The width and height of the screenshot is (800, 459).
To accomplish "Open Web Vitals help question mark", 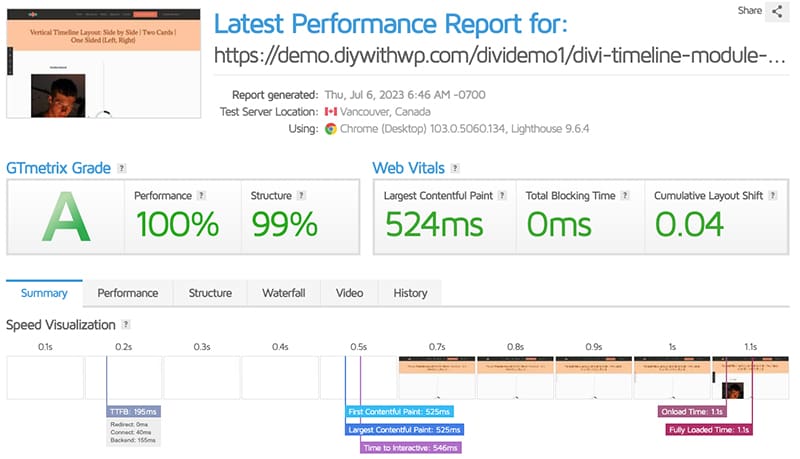I will pos(455,168).
